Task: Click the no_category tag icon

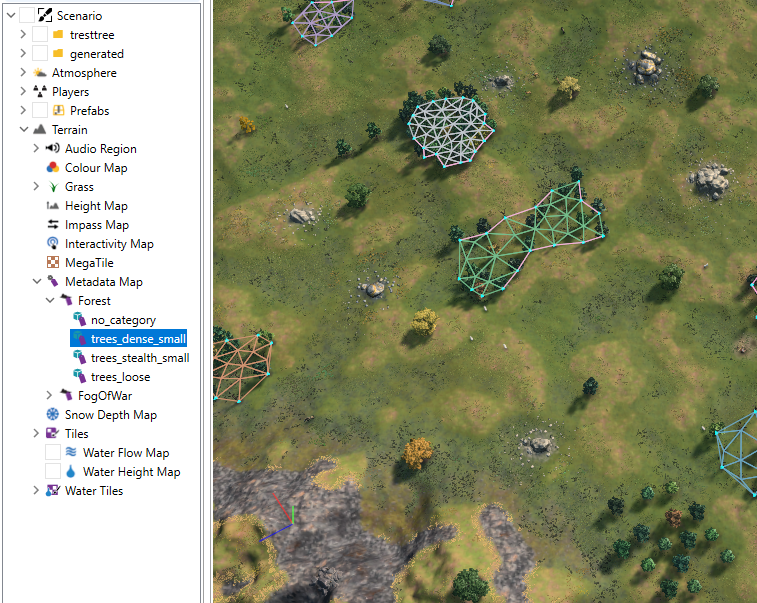Action: click(79, 319)
